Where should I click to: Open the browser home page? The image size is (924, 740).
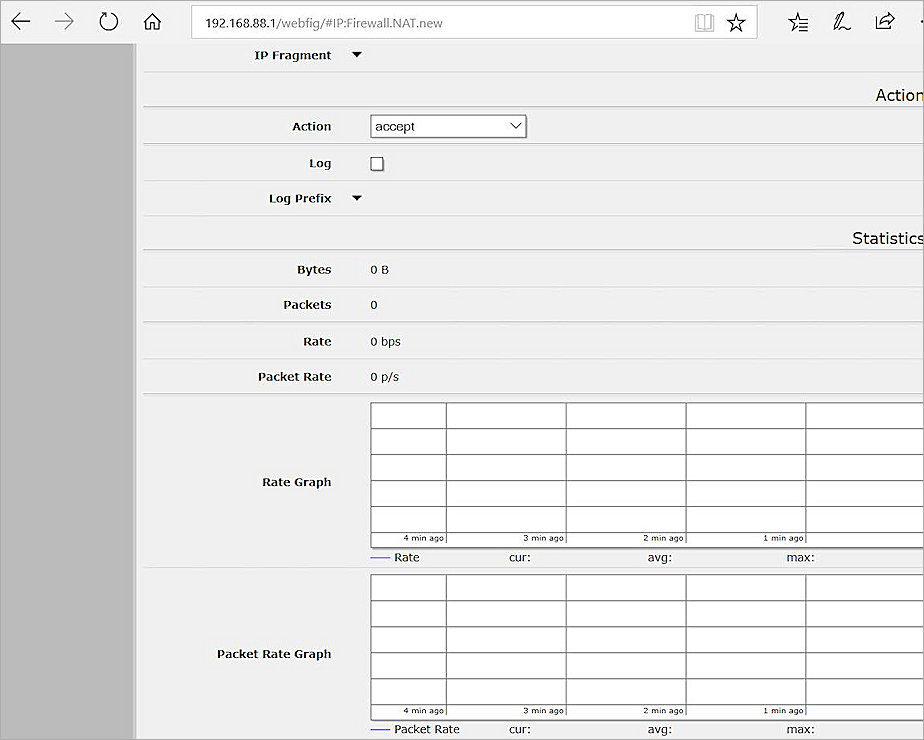click(152, 21)
